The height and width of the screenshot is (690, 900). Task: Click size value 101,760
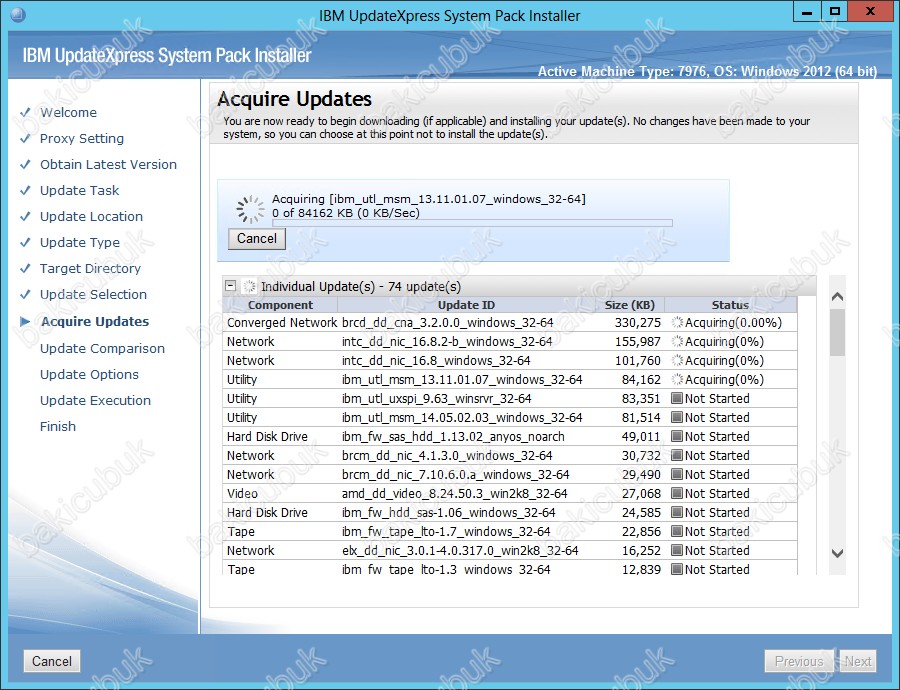638,360
